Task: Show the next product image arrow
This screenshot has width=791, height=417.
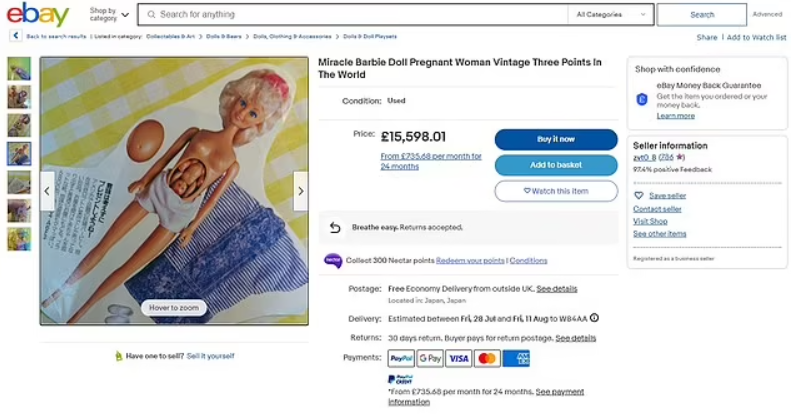Action: click(x=300, y=190)
